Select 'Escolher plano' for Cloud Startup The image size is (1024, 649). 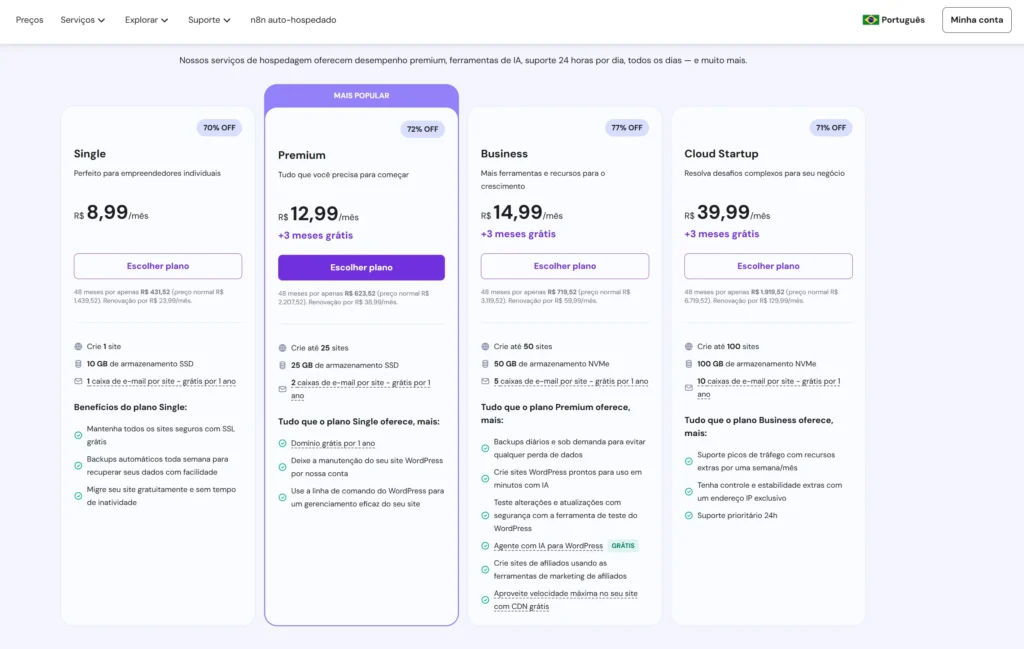768,266
